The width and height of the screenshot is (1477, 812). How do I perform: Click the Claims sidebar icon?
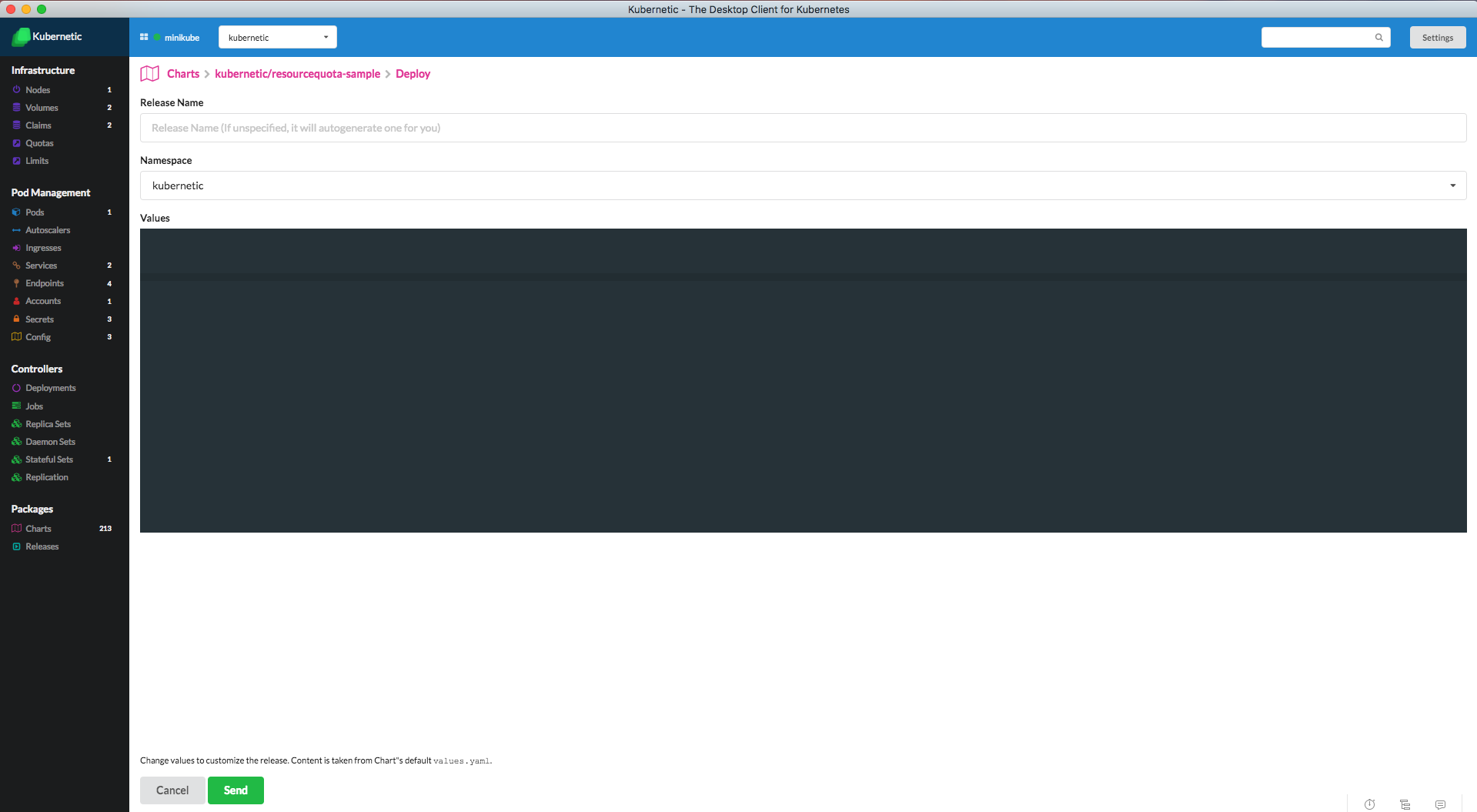(16, 125)
